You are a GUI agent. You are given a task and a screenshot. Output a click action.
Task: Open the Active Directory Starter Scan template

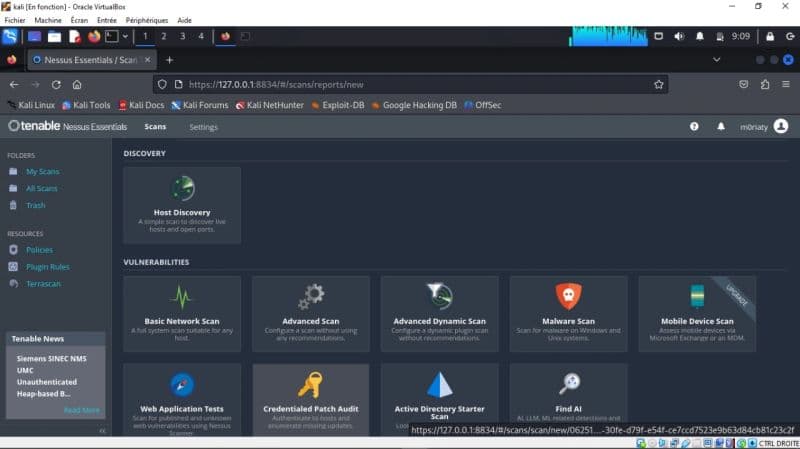(439, 400)
